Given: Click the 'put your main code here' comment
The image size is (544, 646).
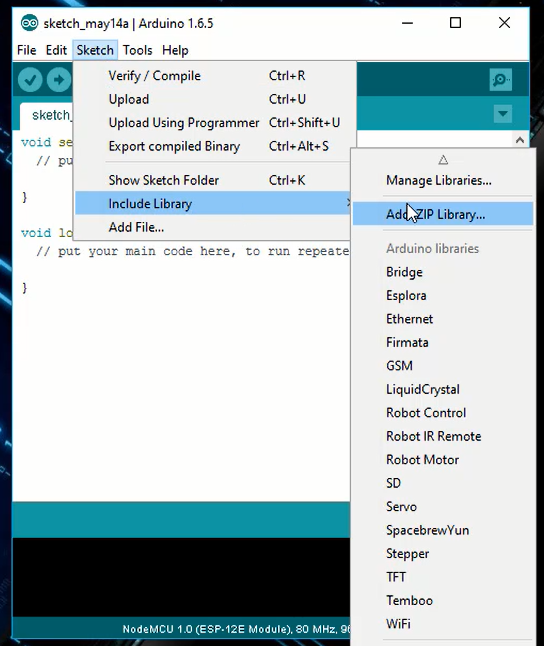Looking at the screenshot, I should tap(193, 251).
